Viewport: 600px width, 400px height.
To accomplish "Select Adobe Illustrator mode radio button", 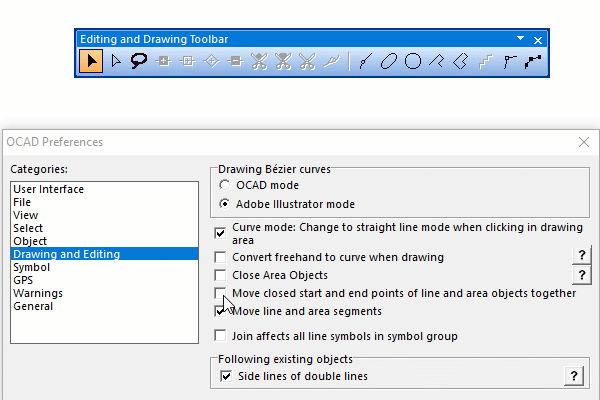I will point(225,204).
